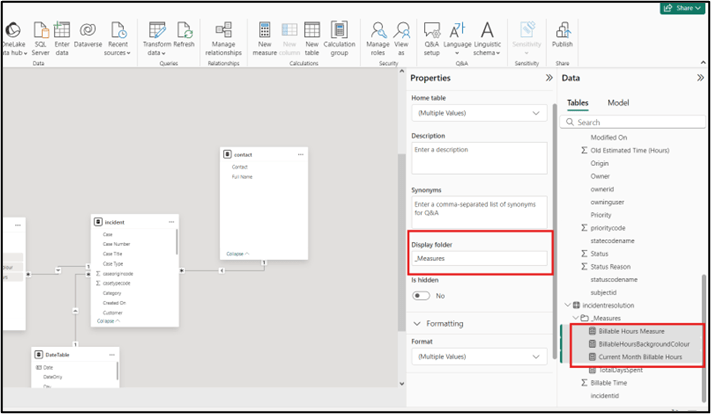Open the Home table dropdown
Image resolution: width=711 pixels, height=414 pixels.
pos(478,113)
